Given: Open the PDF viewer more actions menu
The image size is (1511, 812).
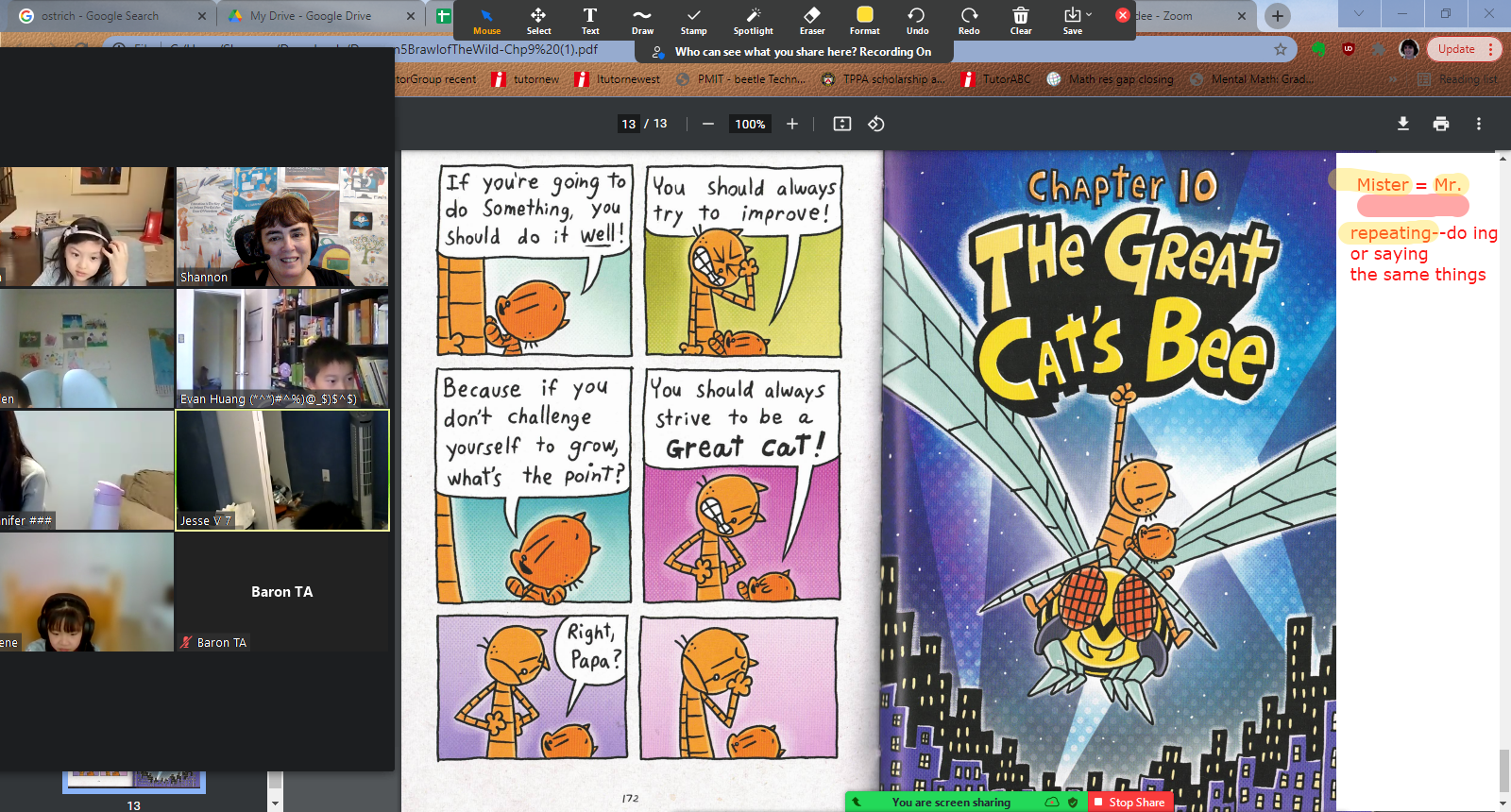Looking at the screenshot, I should 1479,124.
